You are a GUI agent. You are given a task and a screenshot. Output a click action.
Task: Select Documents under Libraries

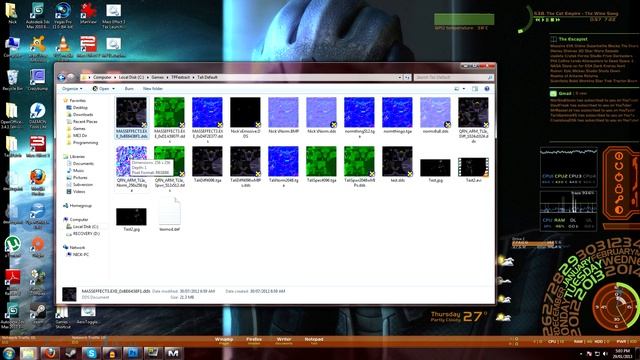pos(83,163)
